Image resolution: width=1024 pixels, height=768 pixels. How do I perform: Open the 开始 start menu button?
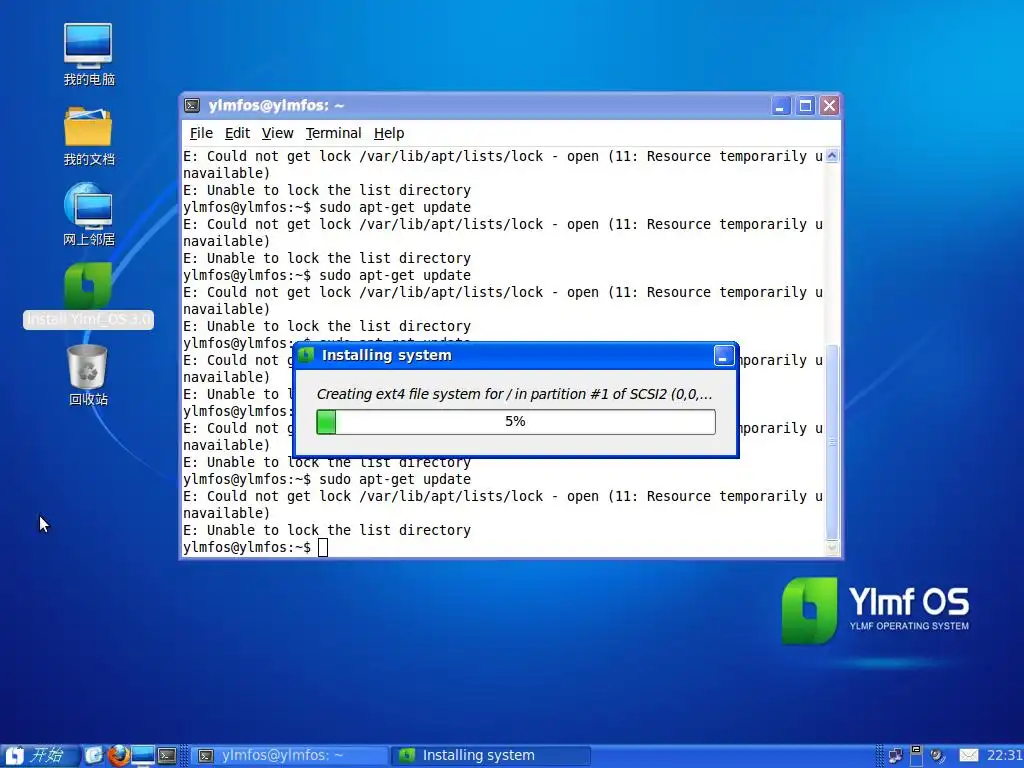tap(38, 756)
